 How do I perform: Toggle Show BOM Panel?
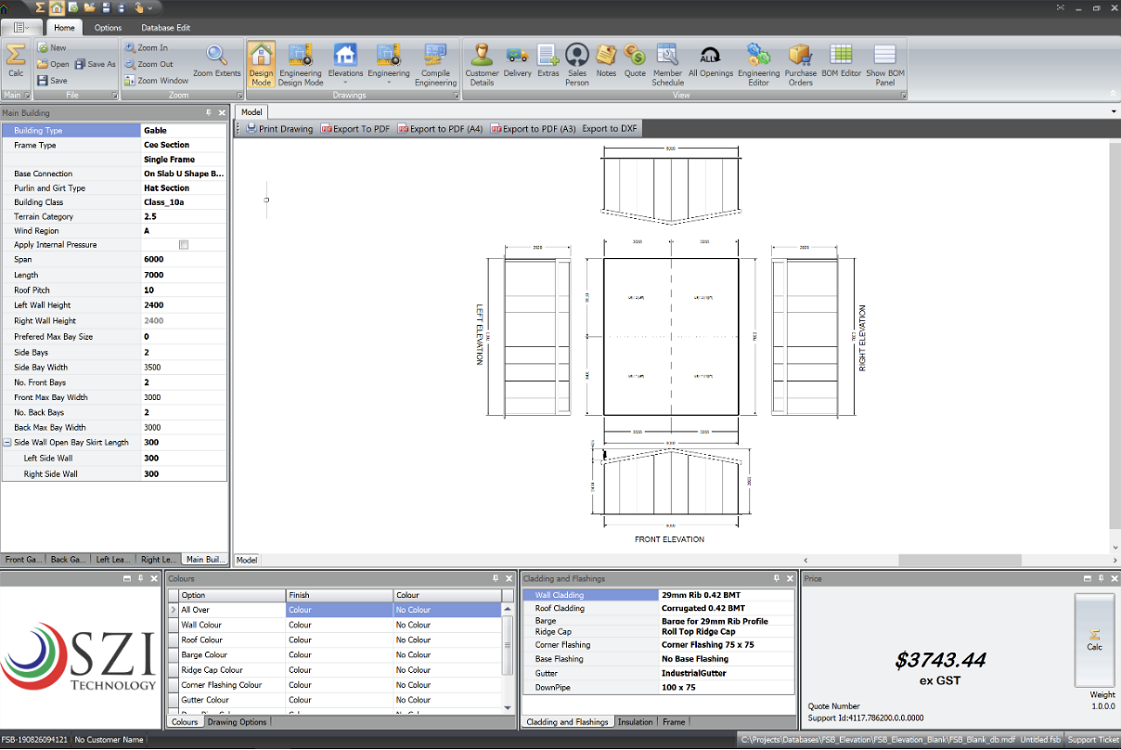tap(885, 64)
